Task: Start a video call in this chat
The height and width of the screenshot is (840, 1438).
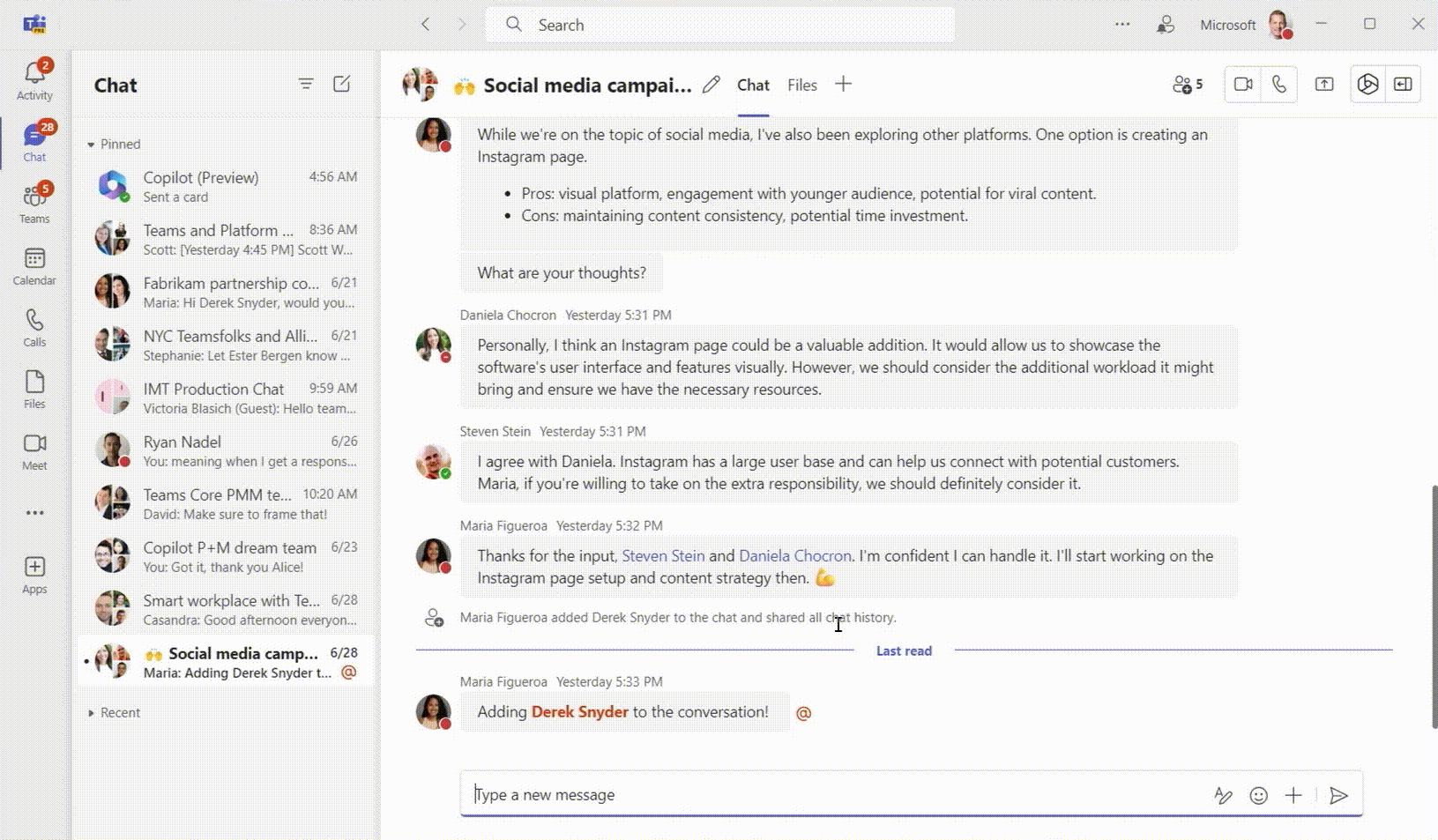Action: coord(1244,85)
